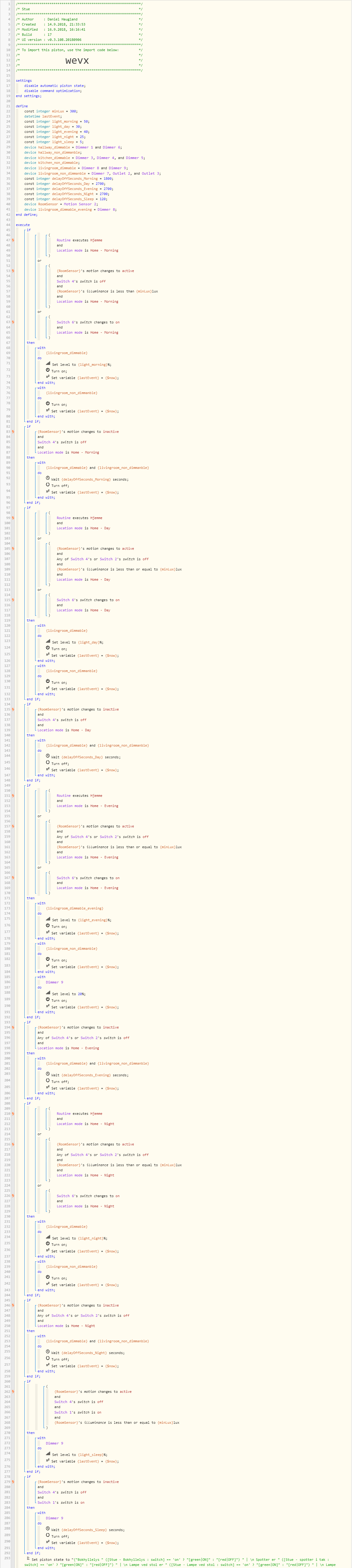
Task: Select the clock icon for Wait {delayOffSeconds_Sleep}
Action: (48, 1528)
